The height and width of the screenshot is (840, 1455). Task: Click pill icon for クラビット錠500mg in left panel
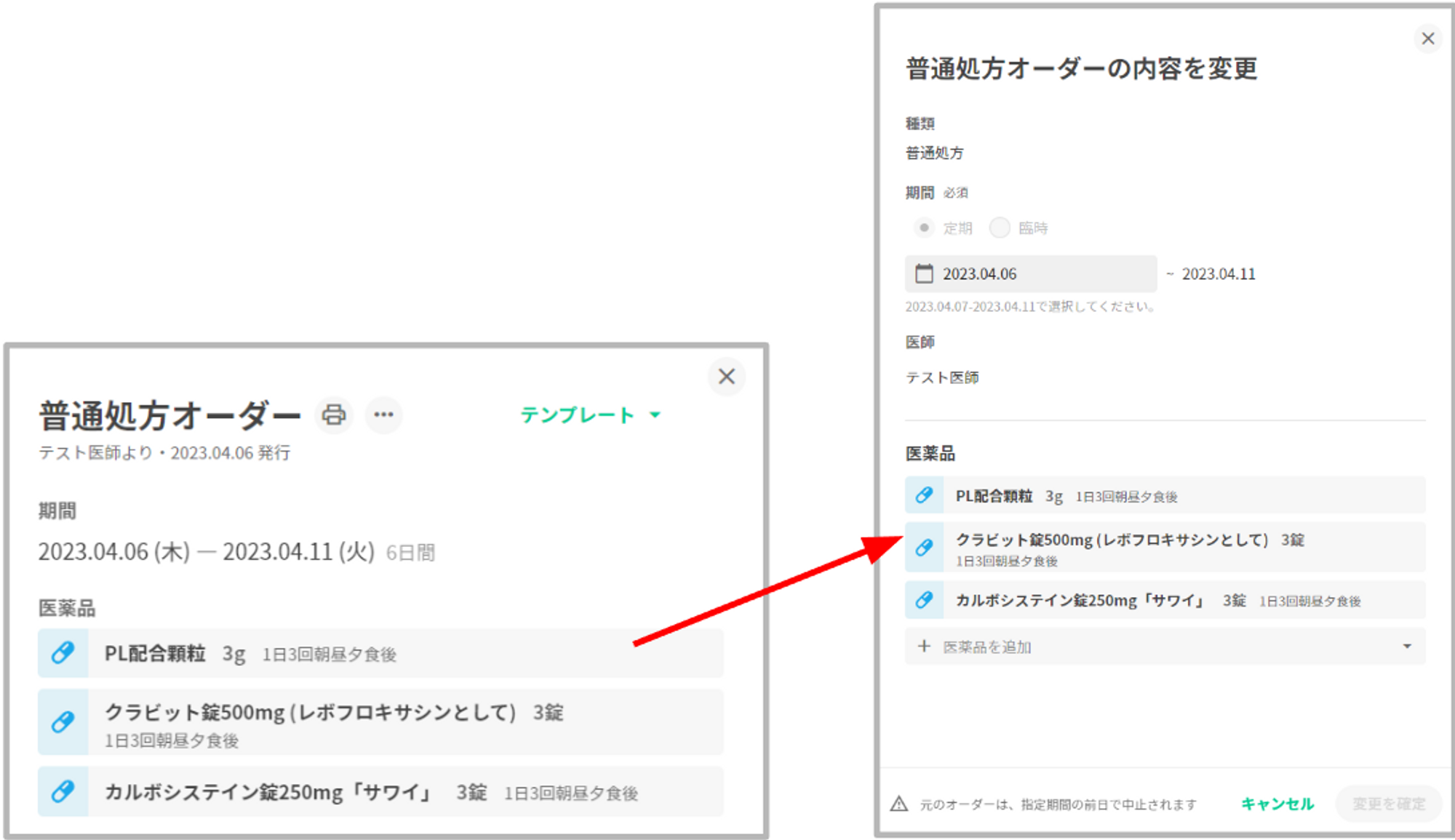click(63, 721)
